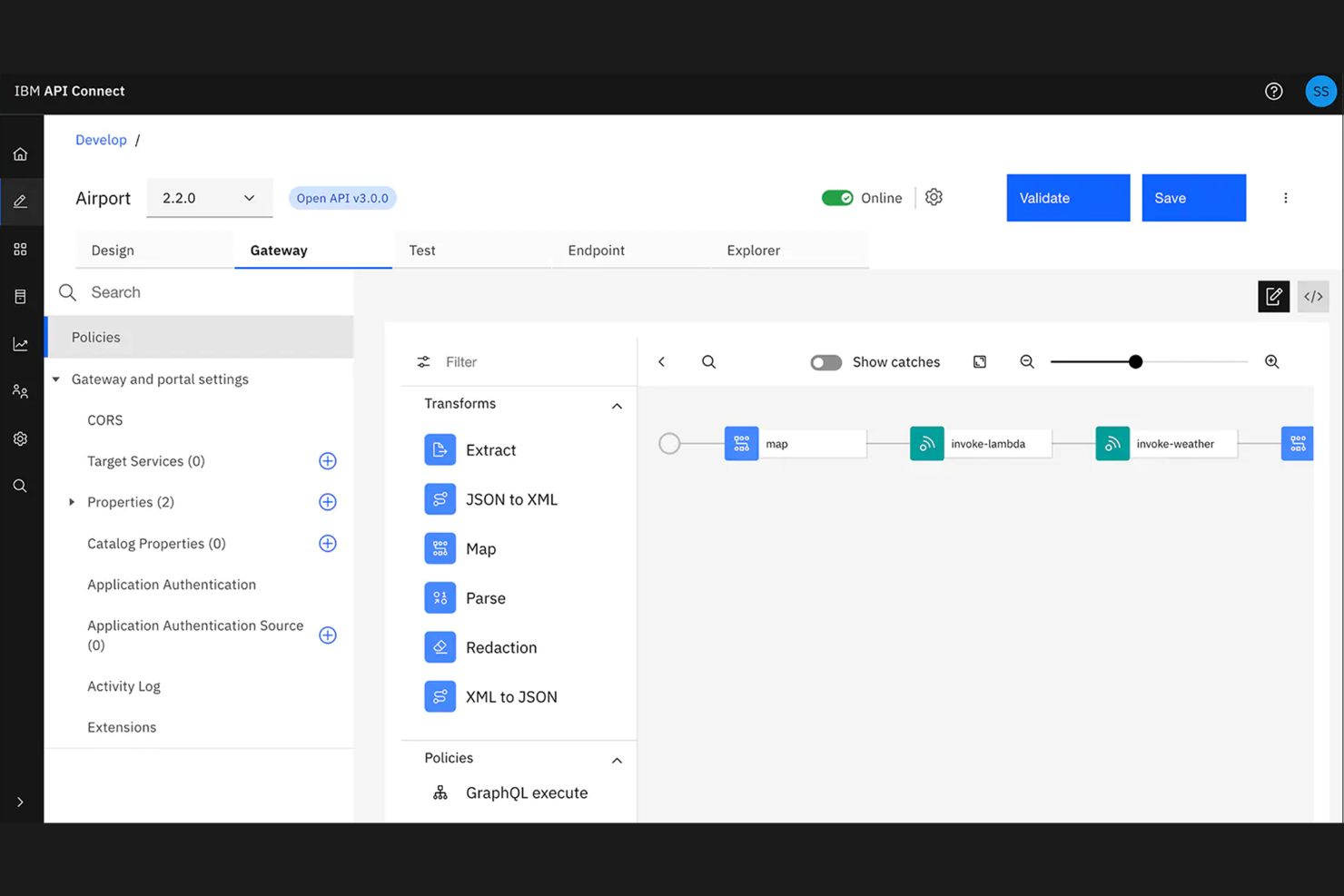Switch to the Test tab
The width and height of the screenshot is (1344, 896).
tap(472, 251)
